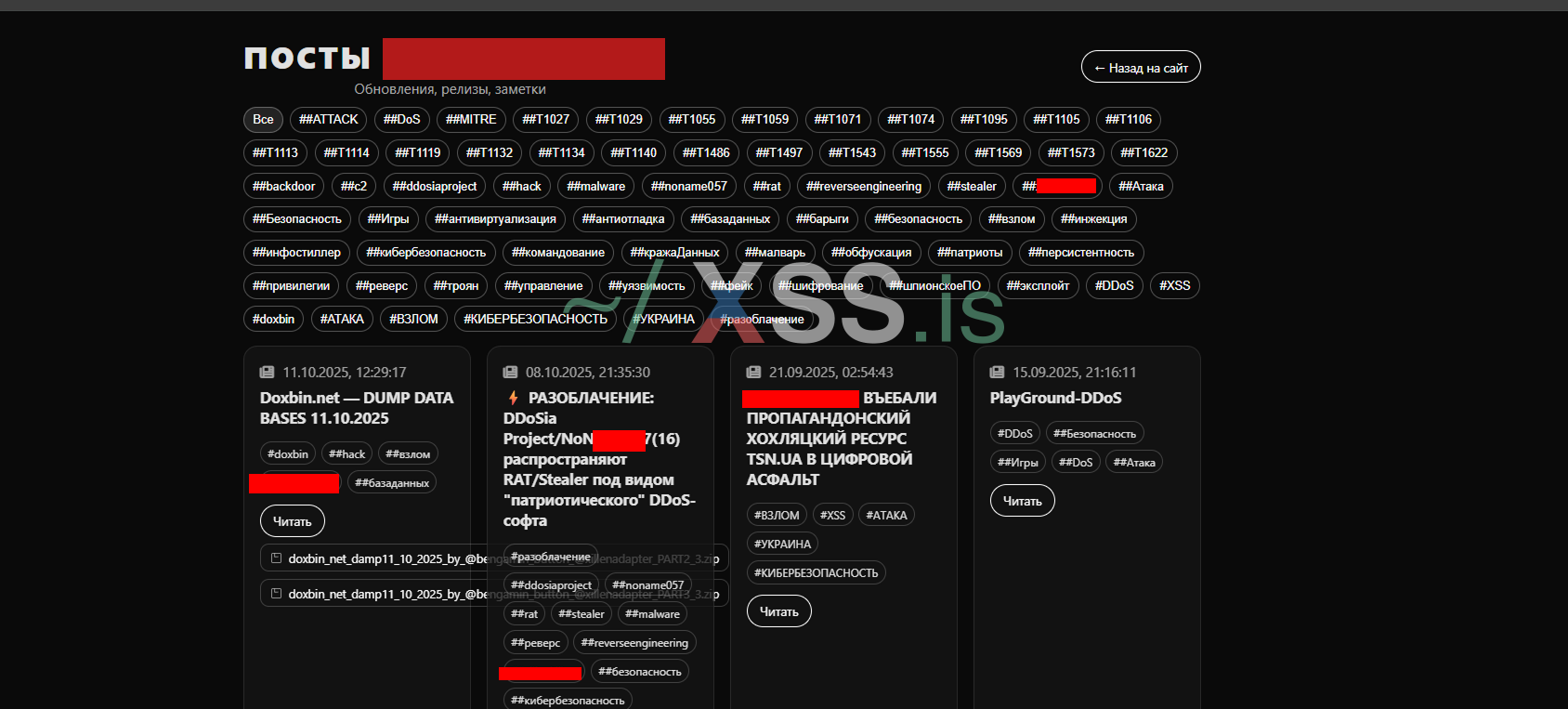1568x709 pixels.
Task: Select the ##инфостиллер filter tag
Action: [296, 252]
